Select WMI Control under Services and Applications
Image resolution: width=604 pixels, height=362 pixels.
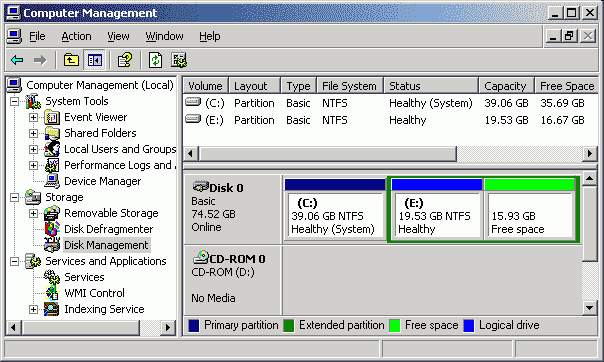(94, 293)
